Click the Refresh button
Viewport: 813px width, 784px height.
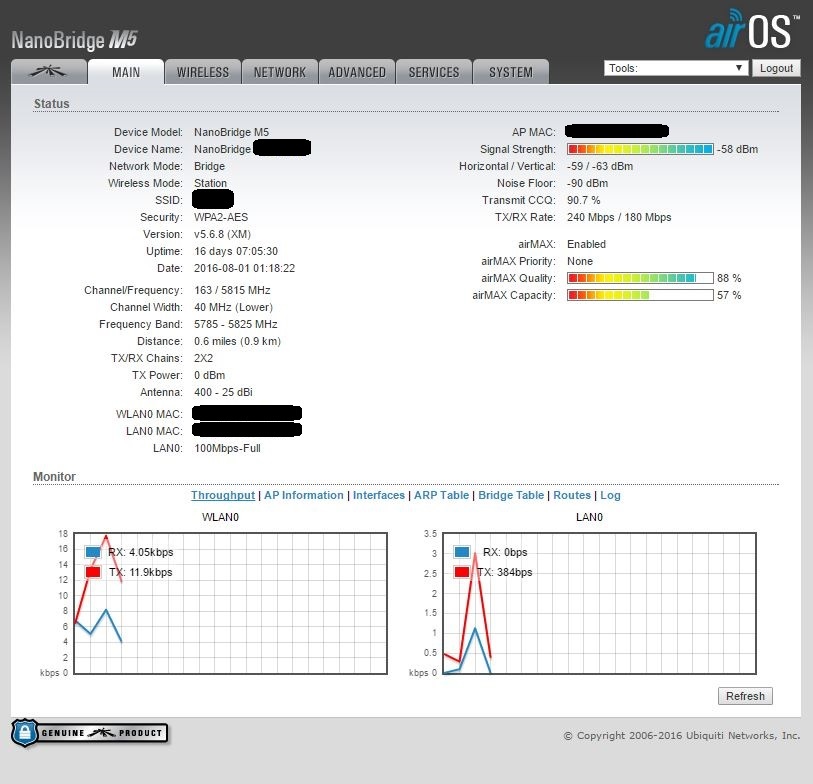[745, 696]
